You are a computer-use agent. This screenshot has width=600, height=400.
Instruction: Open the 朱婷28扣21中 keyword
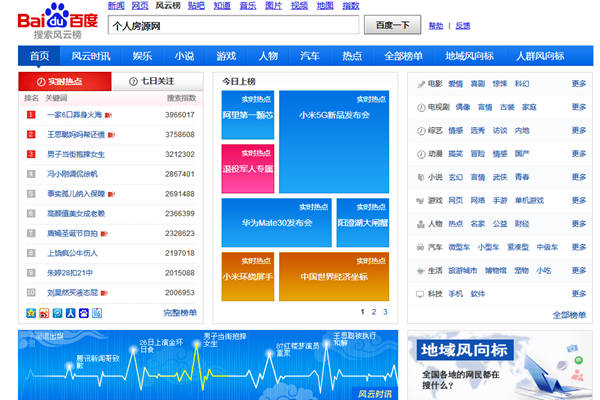pos(70,273)
